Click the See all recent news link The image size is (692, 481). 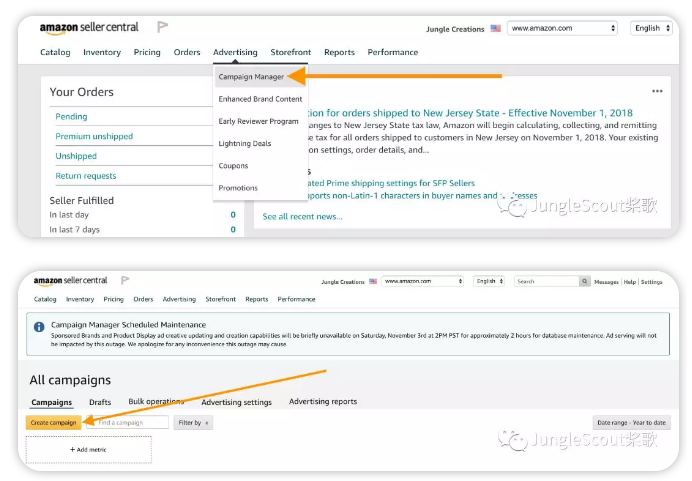(x=302, y=216)
